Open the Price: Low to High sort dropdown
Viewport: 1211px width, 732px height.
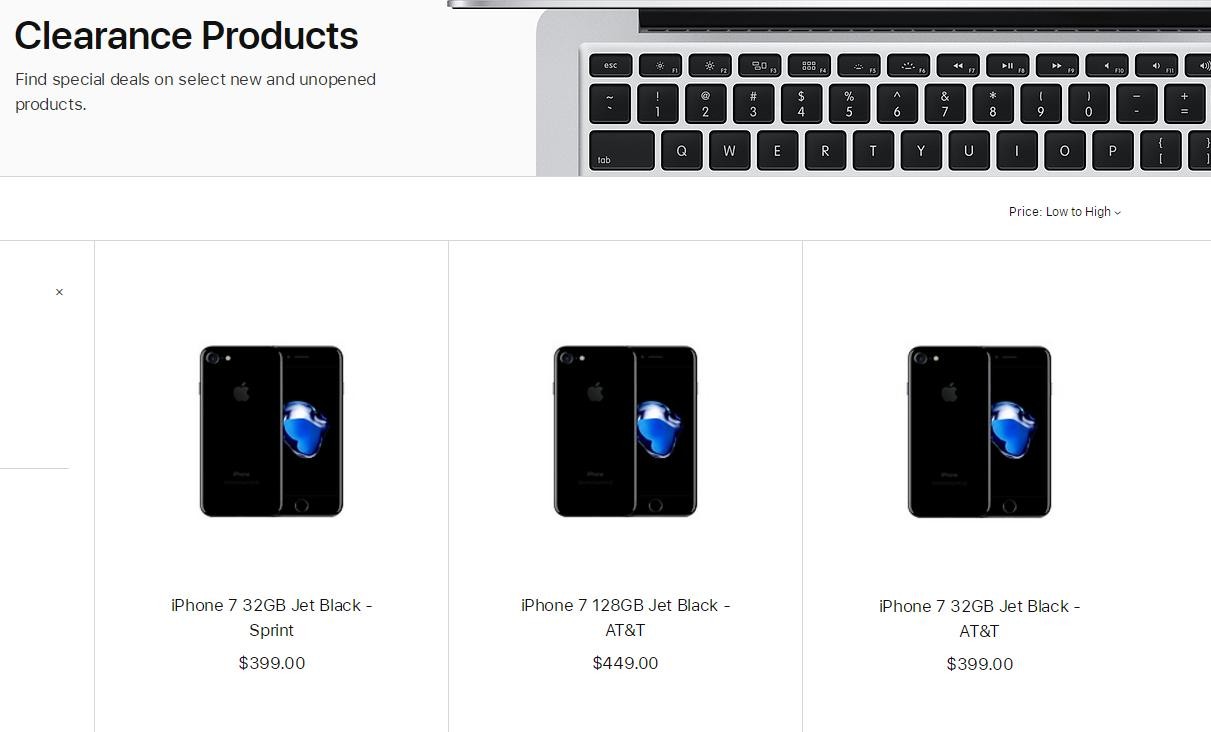[1065, 212]
